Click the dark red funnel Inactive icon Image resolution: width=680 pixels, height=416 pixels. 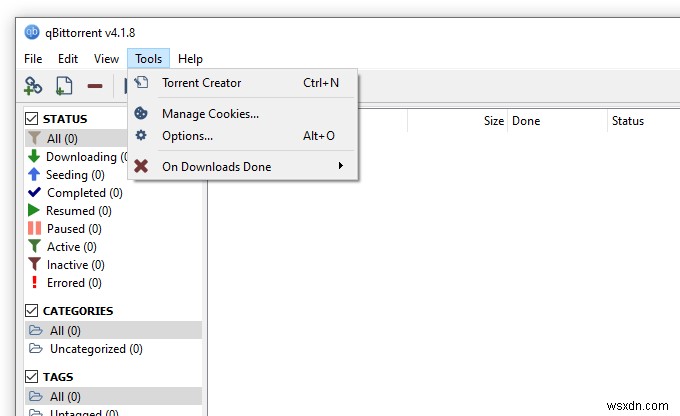[x=34, y=264]
